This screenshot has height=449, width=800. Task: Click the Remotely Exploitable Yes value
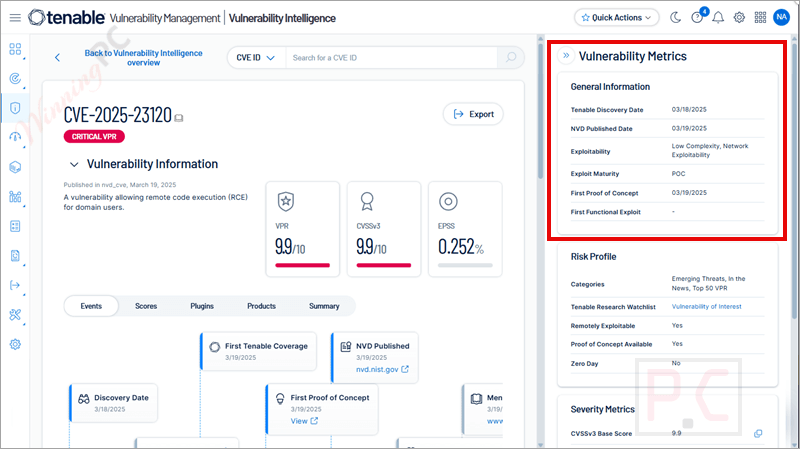[x=677, y=325]
